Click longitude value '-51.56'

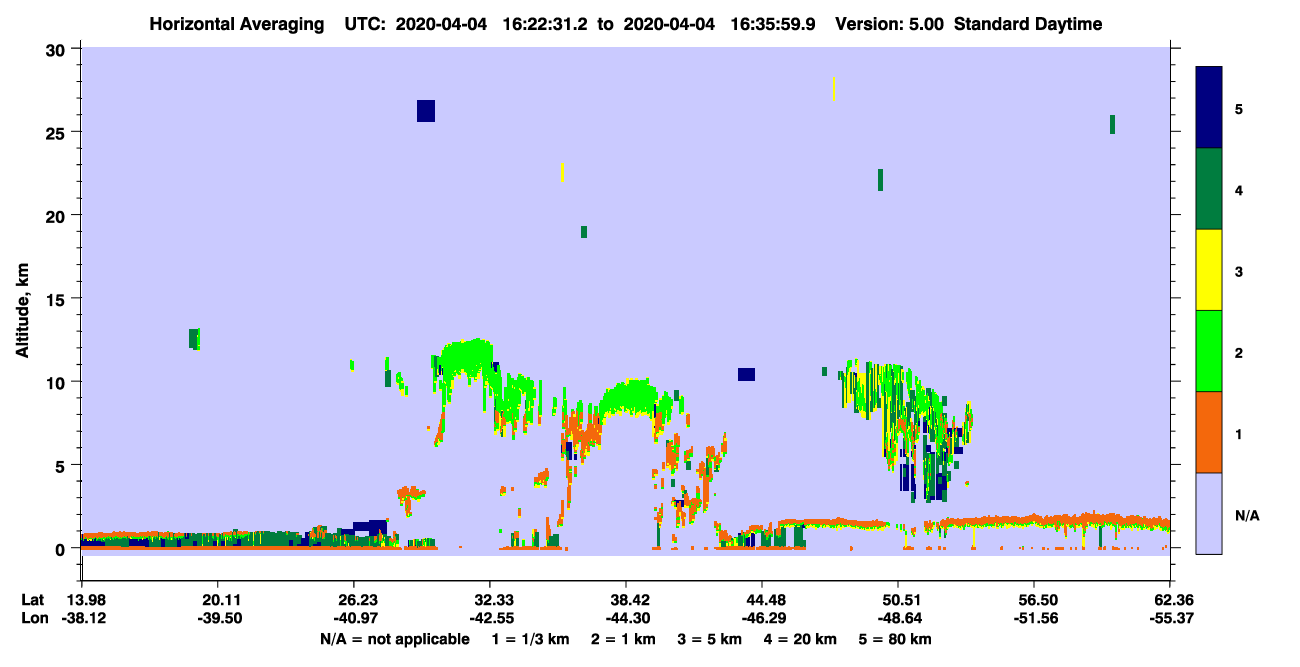pyautogui.click(x=1034, y=619)
